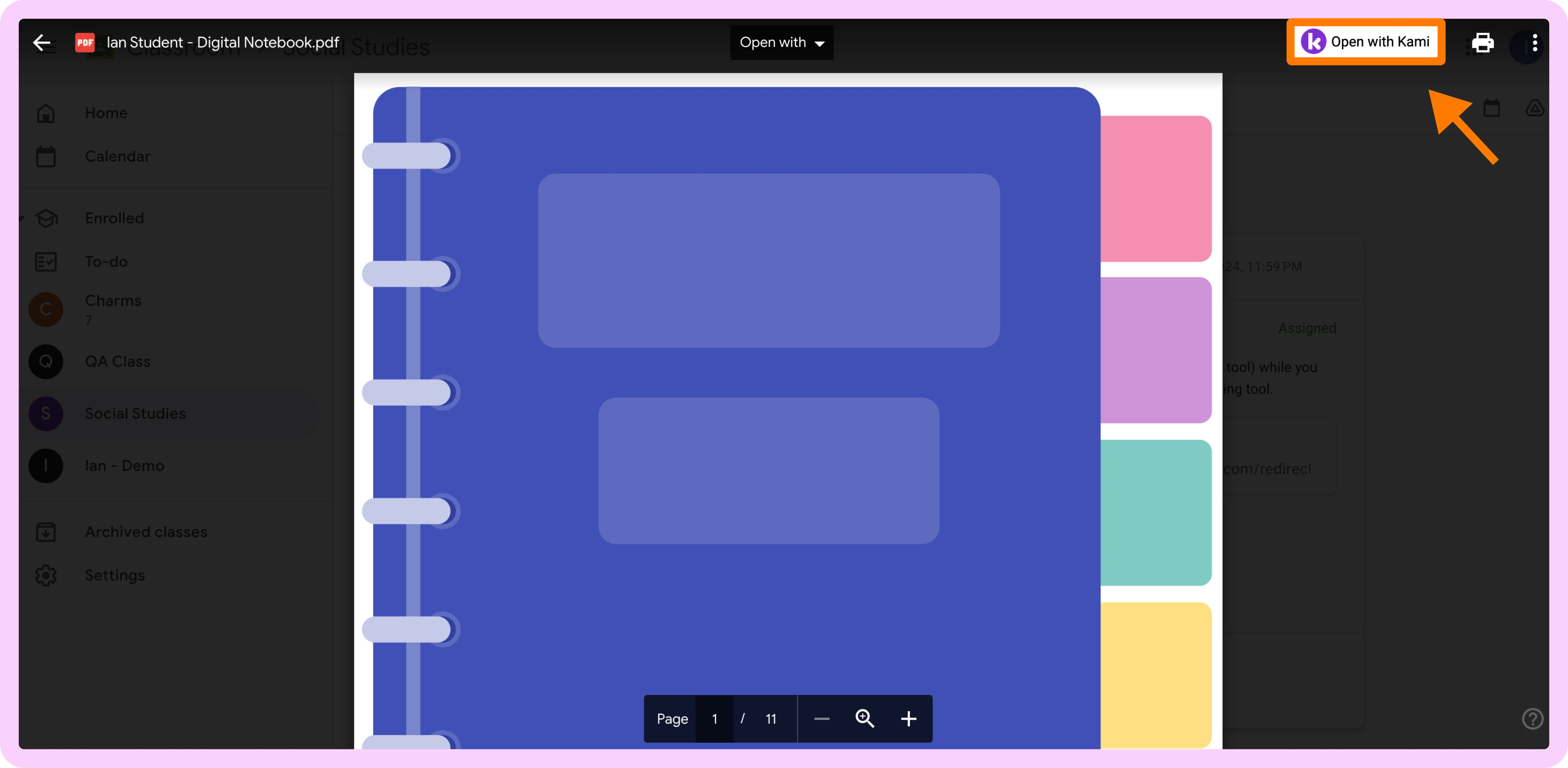1568x768 pixels.
Task: Open the three-dot more actions menu
Action: coord(1535,43)
